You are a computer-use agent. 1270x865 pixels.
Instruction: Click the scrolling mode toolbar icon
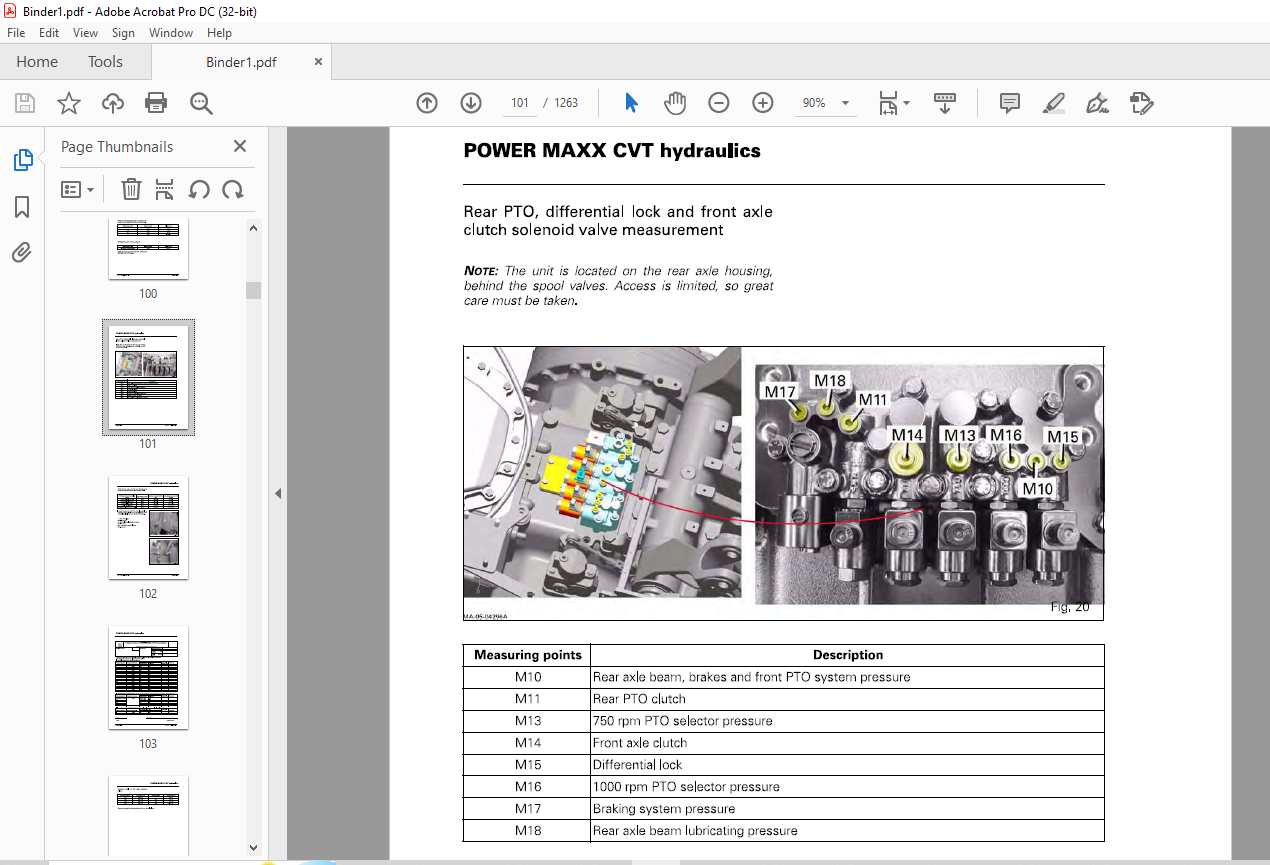945,103
